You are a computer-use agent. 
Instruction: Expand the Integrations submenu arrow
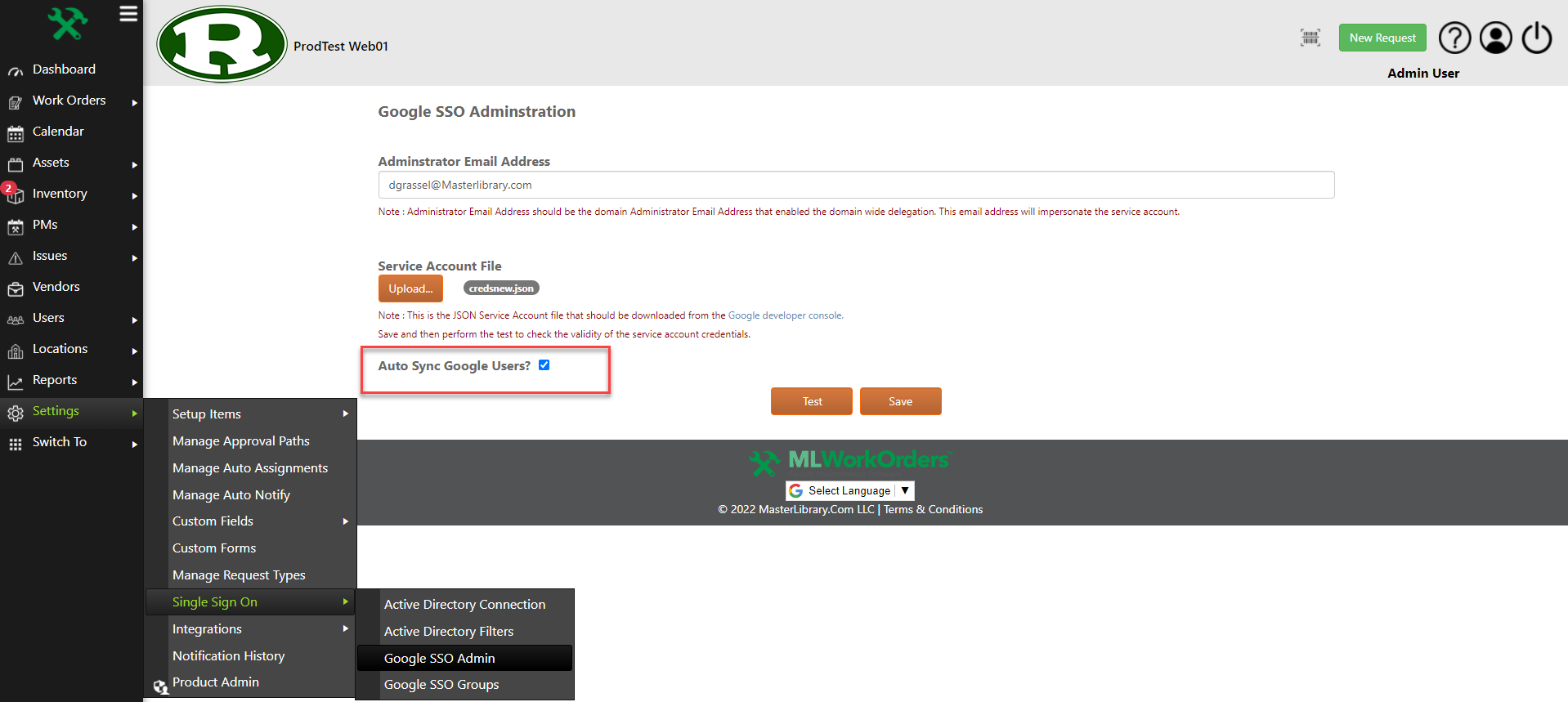click(346, 628)
